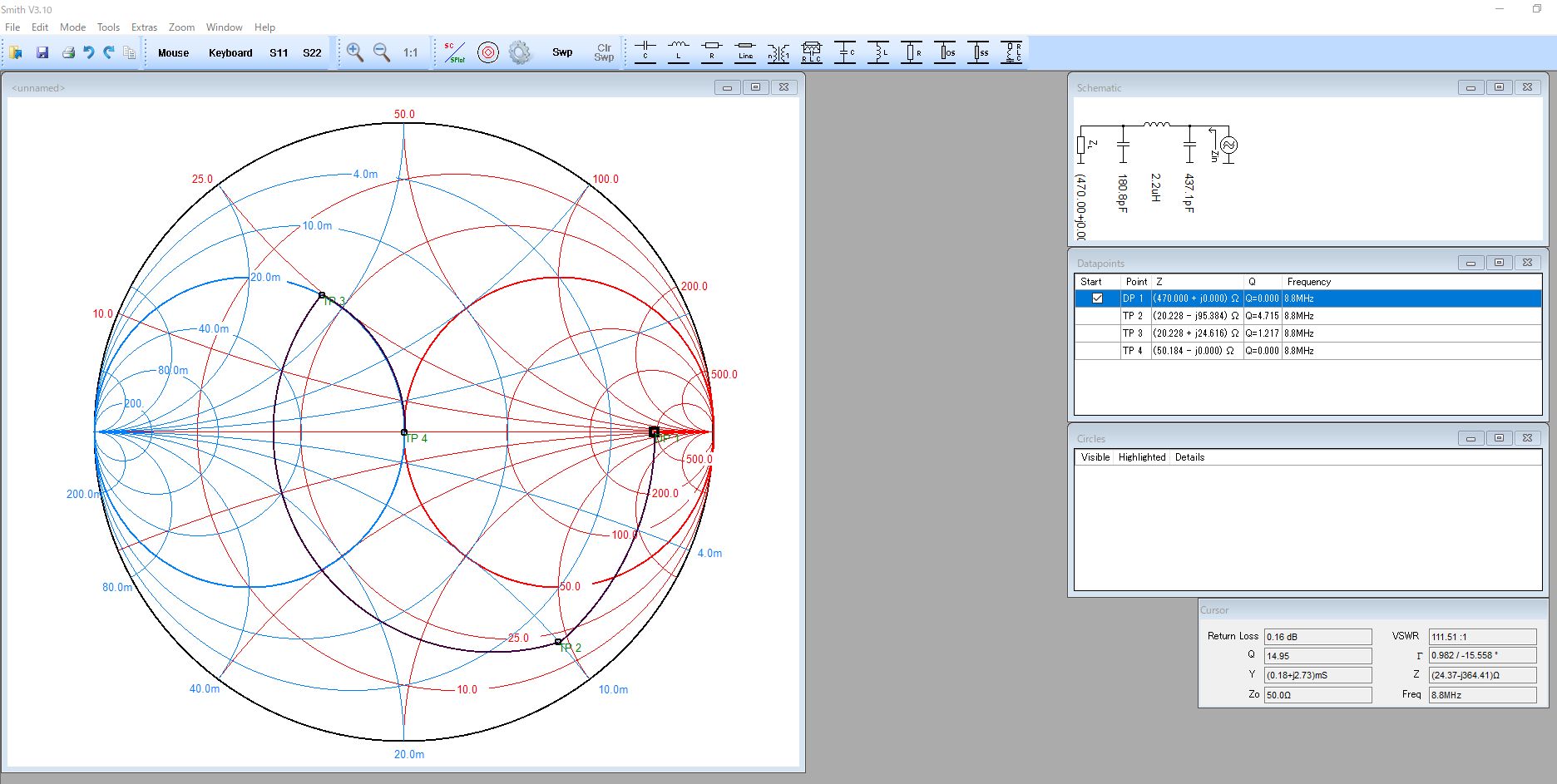Insert a shunt capacitor element
This screenshot has height=784, width=1557.
(845, 52)
